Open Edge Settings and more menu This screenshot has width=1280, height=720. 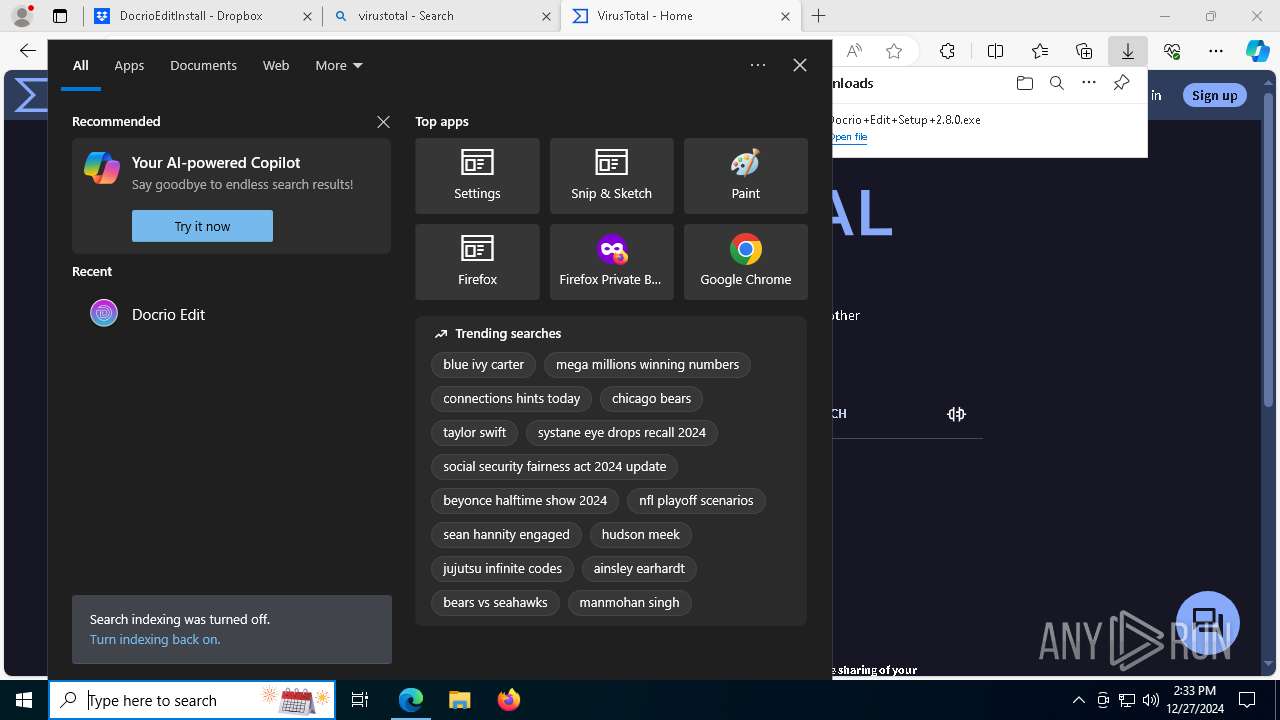click(x=1216, y=51)
